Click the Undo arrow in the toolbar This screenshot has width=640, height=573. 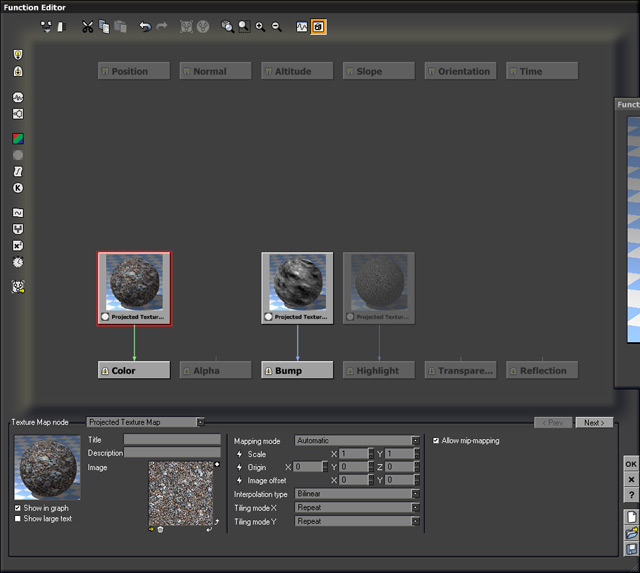click(145, 27)
